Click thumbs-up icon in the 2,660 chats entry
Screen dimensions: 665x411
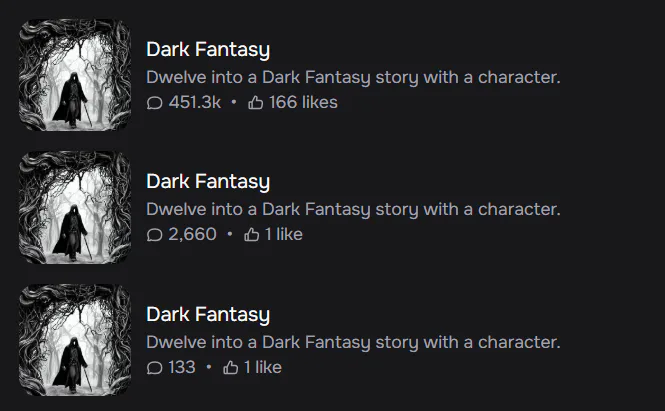(x=251, y=234)
